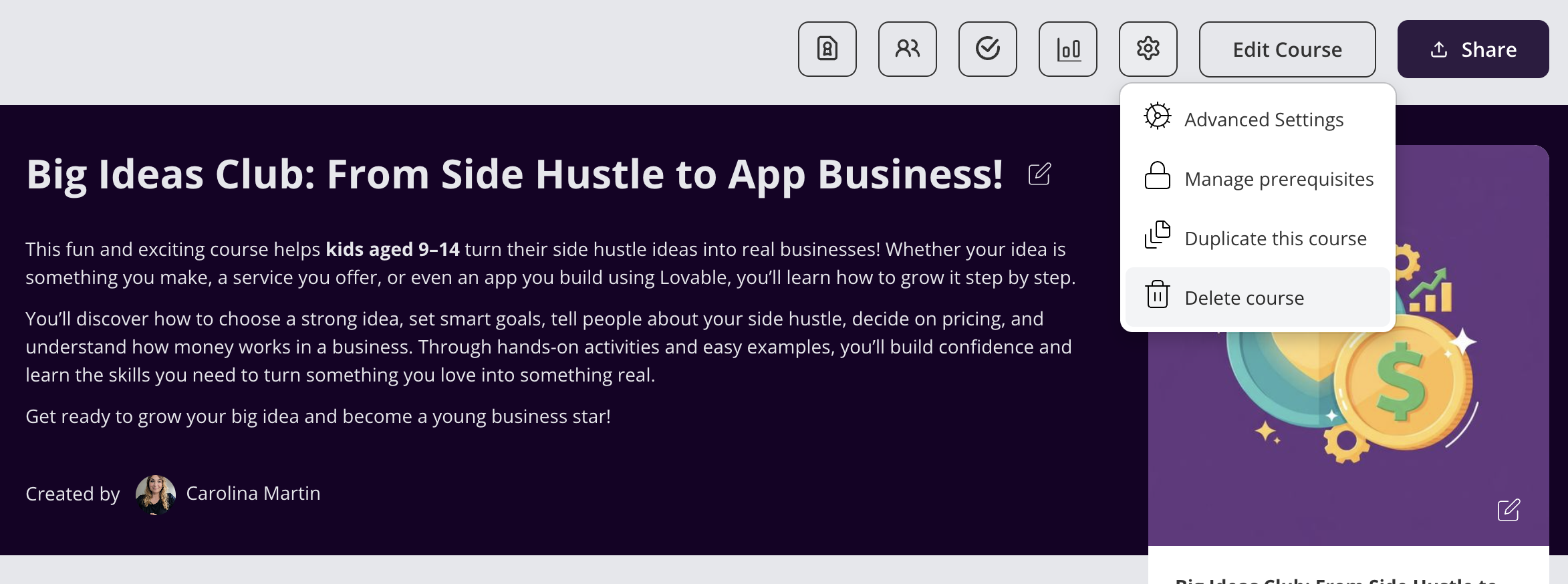Click the circular checkmark icon button
1568x584 pixels.
pyautogui.click(x=987, y=49)
